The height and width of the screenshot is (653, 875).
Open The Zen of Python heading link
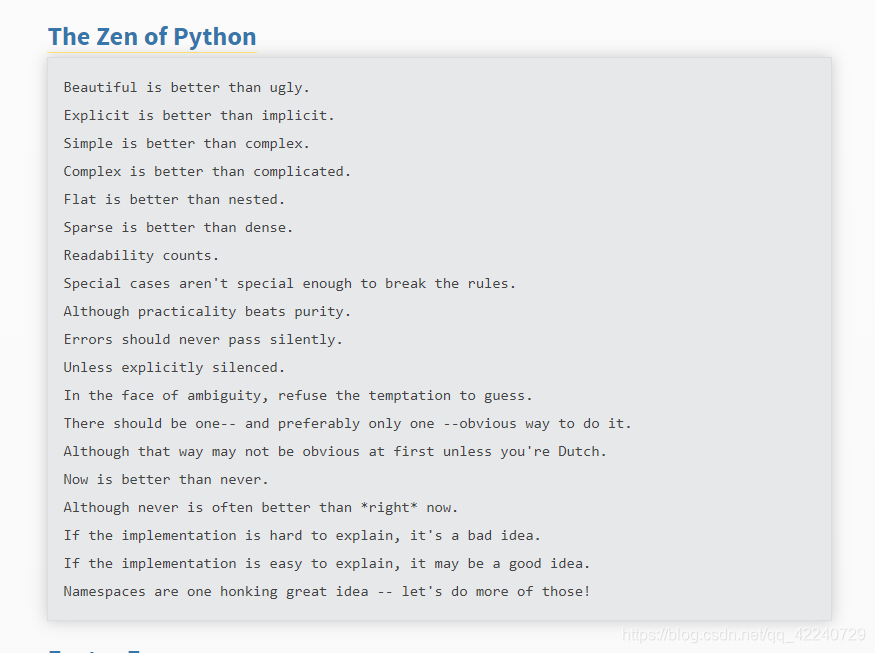152,37
